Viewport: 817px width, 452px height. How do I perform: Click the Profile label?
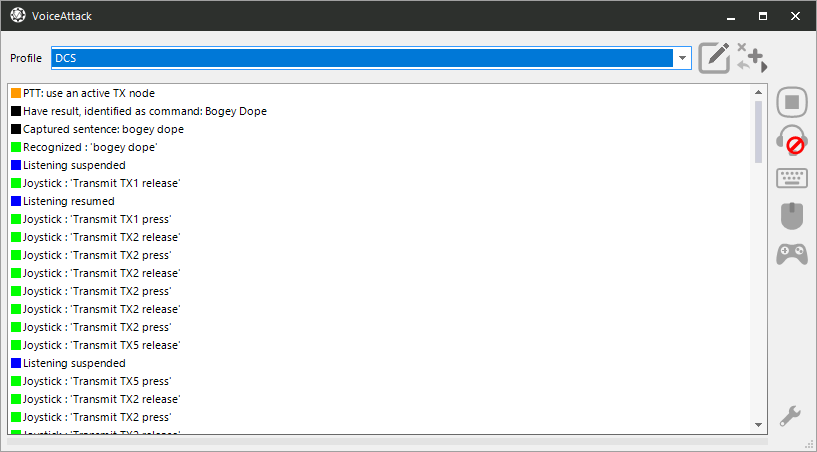(26, 58)
